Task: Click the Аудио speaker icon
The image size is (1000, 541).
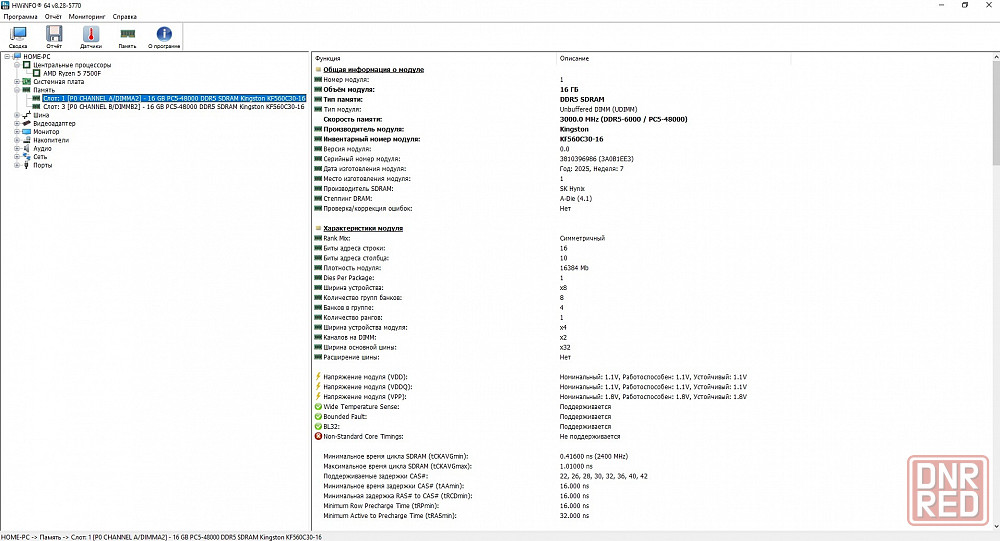Action: (x=27, y=148)
